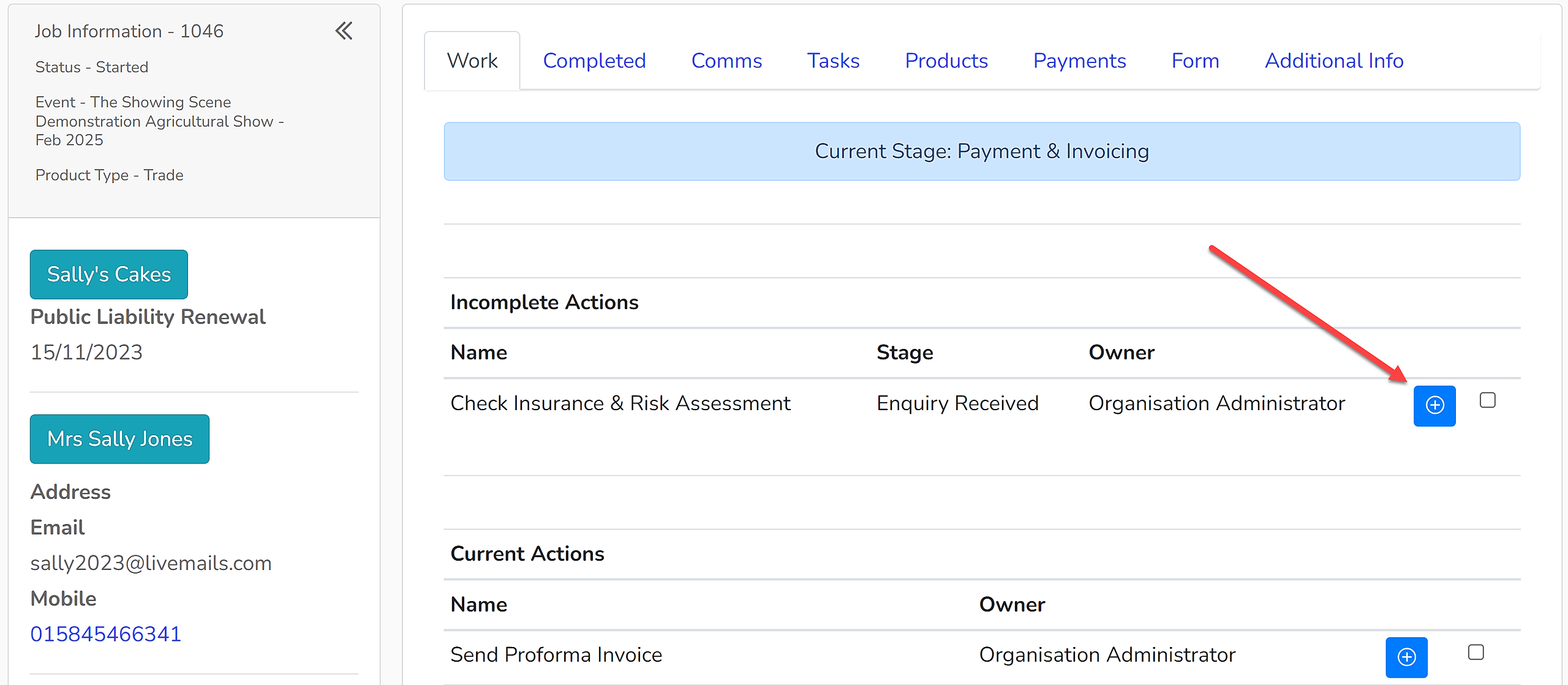
Task: Click the Sally's Cakes button
Action: pyautogui.click(x=109, y=274)
